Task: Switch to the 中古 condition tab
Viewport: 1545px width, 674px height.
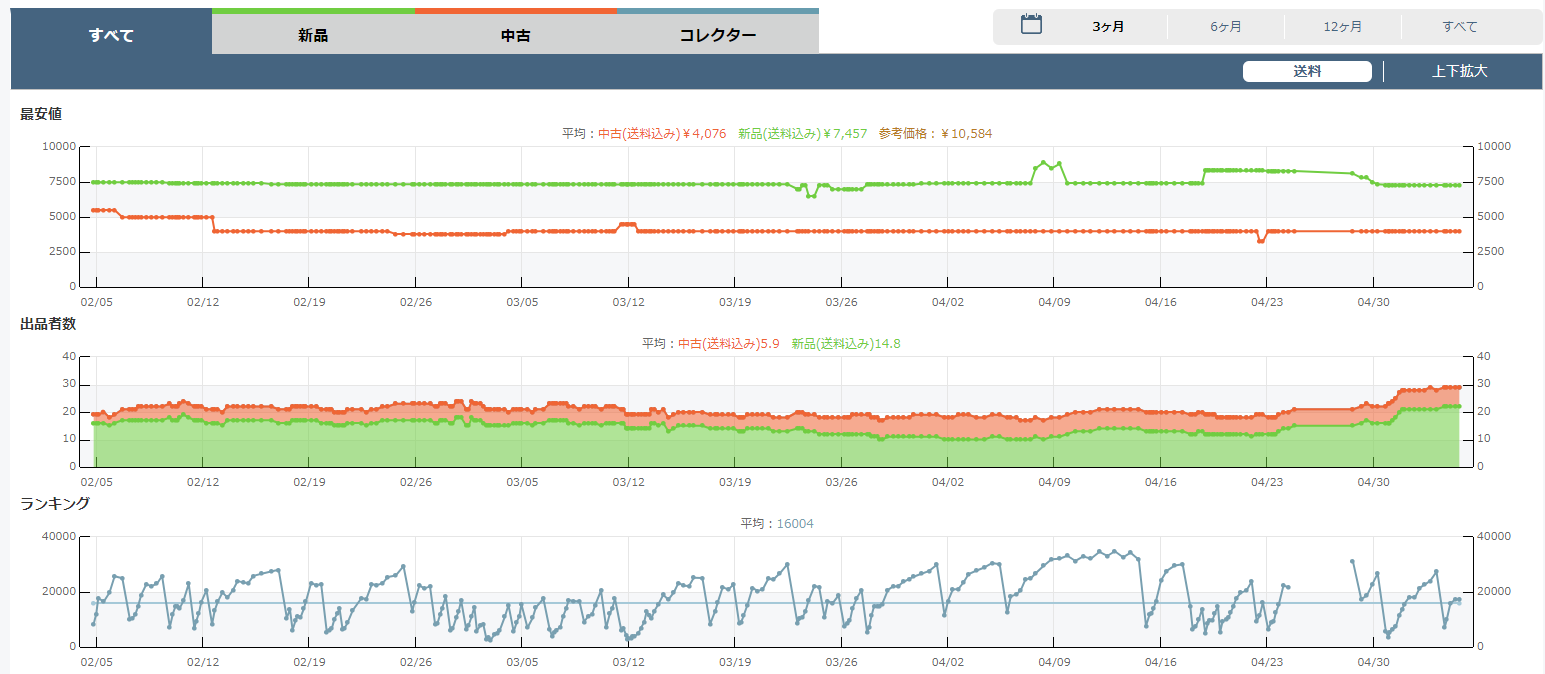Action: 515,35
